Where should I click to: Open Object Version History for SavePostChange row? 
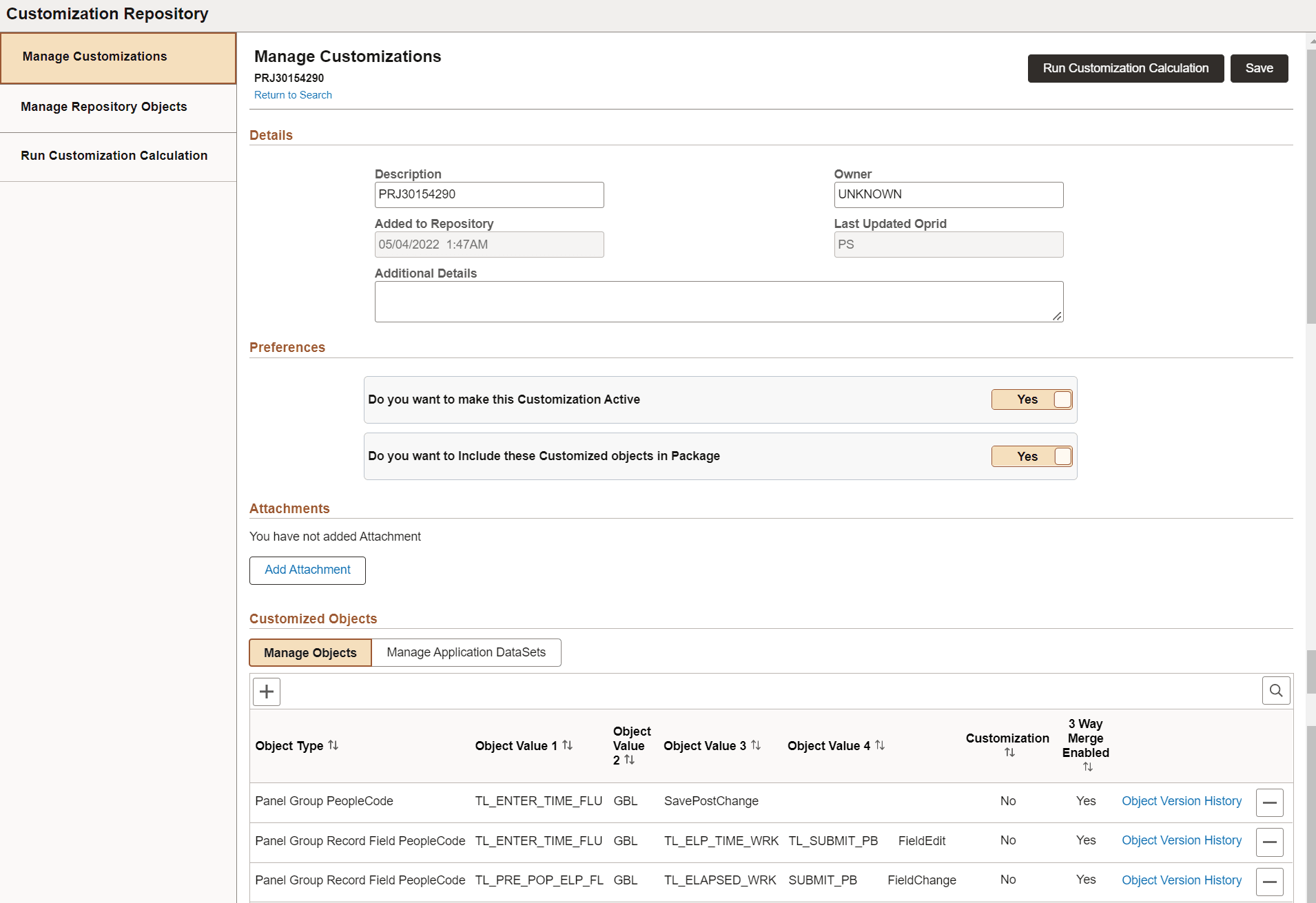point(1181,800)
